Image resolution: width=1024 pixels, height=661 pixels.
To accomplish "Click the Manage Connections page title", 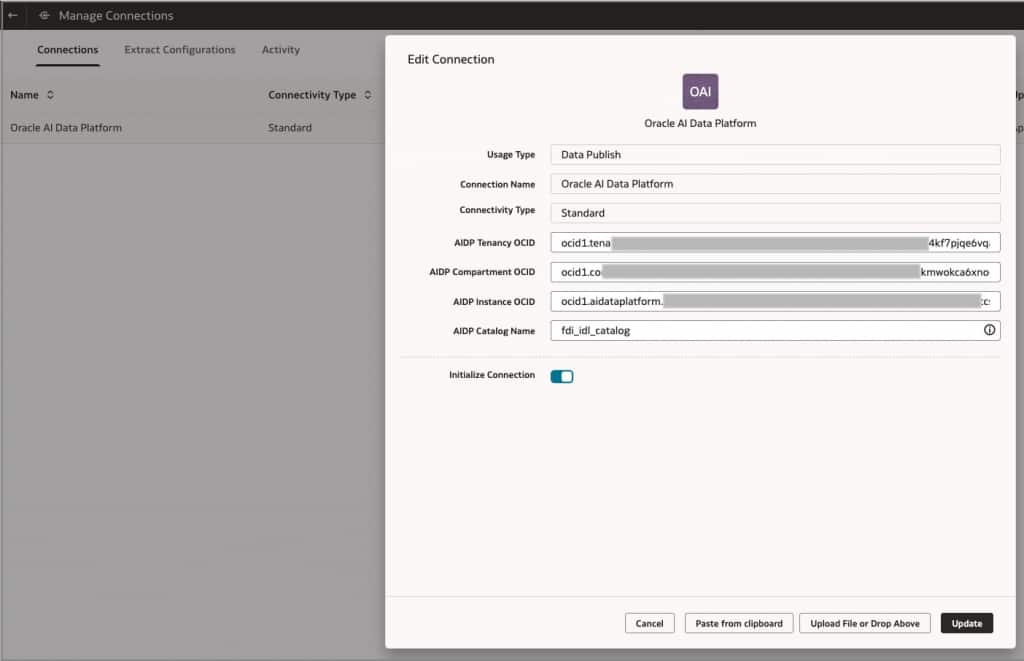I will [x=116, y=16].
